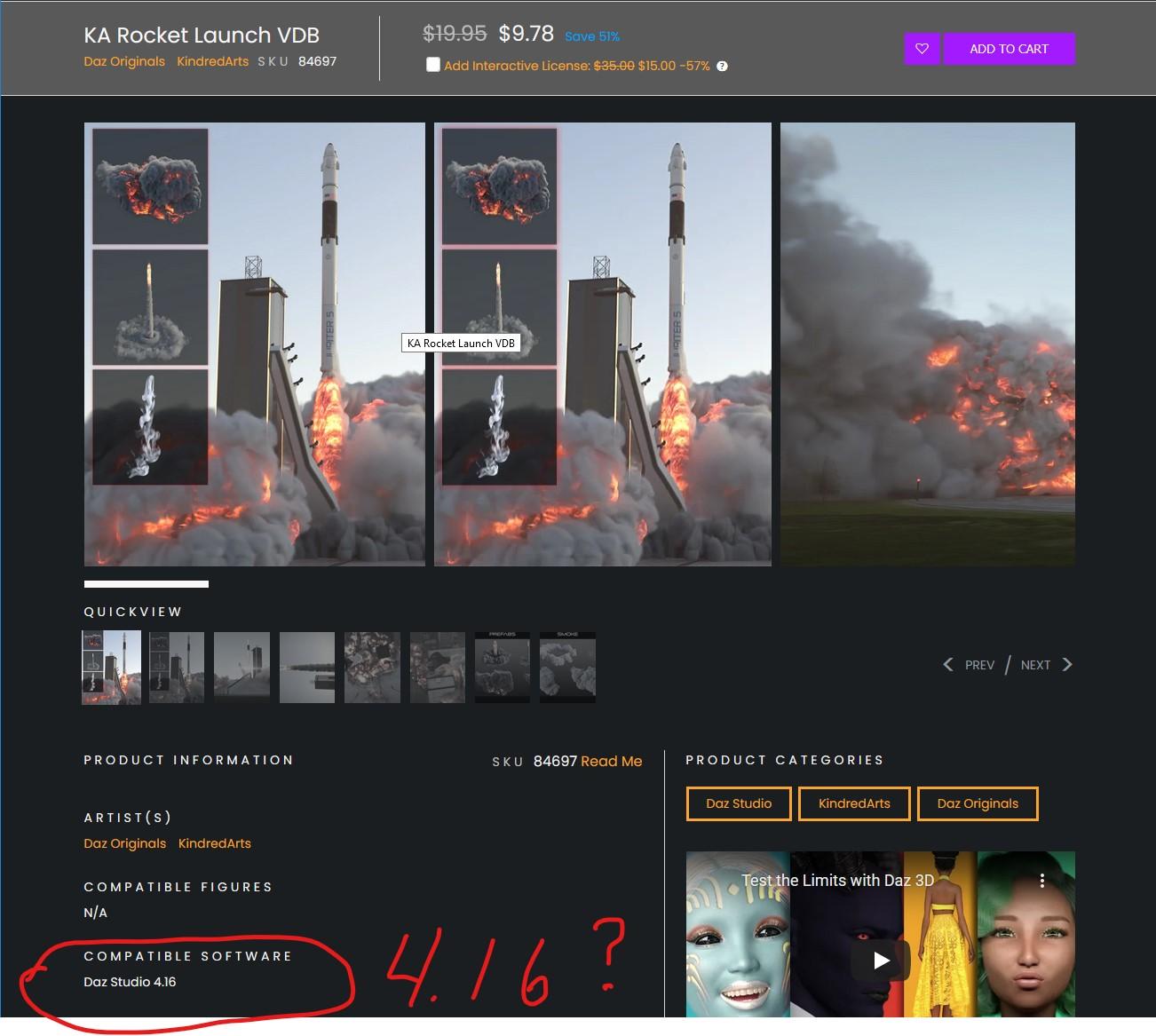
Task: Select the sixth quickview thumbnail
Action: click(438, 668)
